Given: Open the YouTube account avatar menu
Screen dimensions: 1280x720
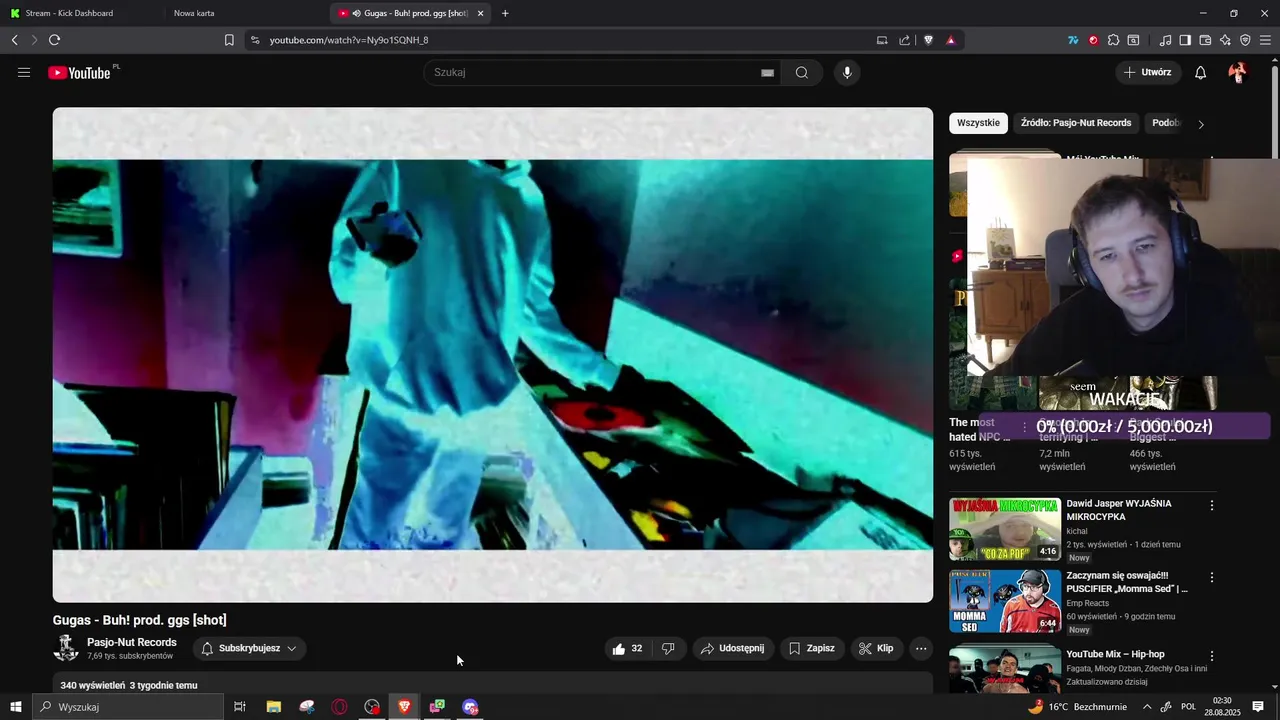Looking at the screenshot, I should pos(1237,72).
